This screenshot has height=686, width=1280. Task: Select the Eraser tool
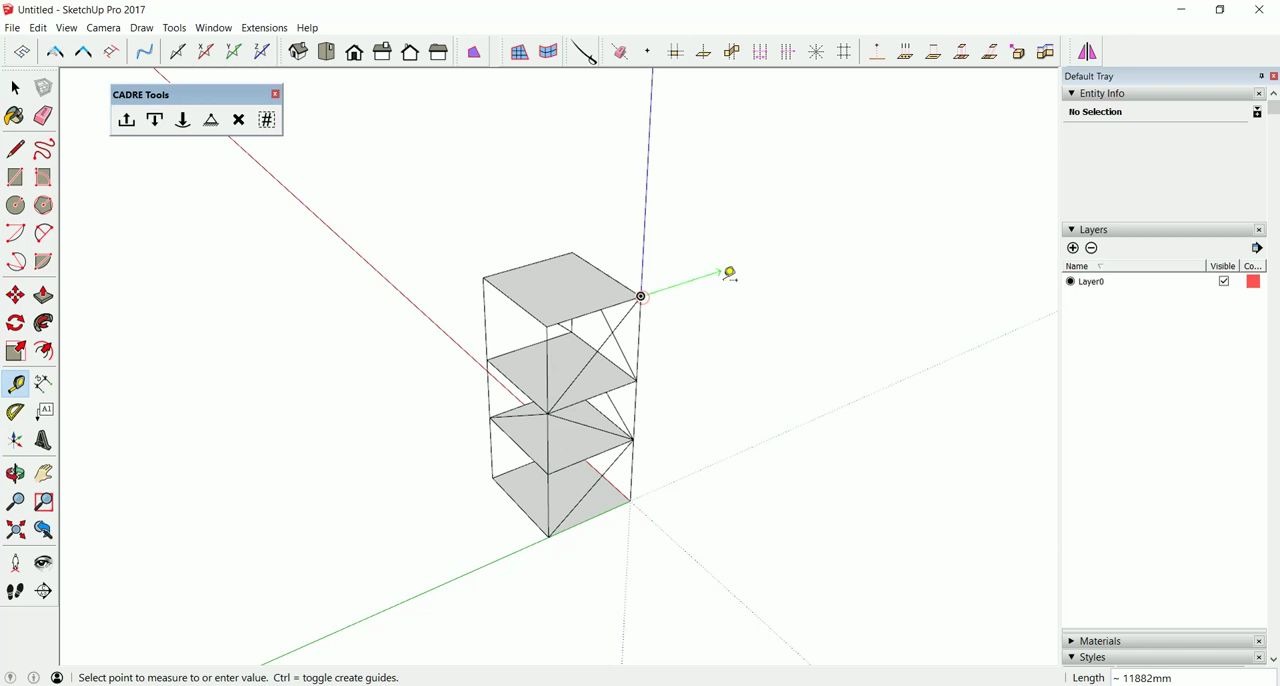(x=43, y=116)
